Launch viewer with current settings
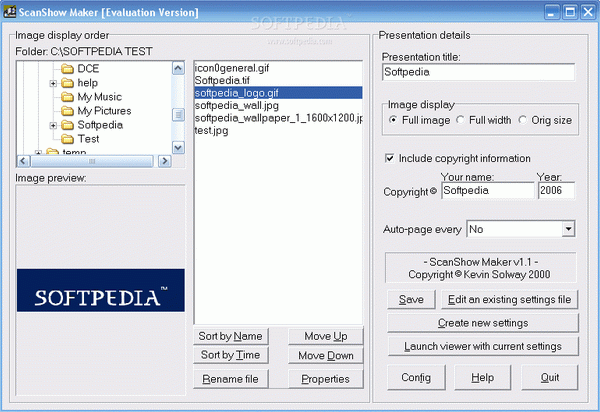The height and width of the screenshot is (412, 600). (x=483, y=347)
